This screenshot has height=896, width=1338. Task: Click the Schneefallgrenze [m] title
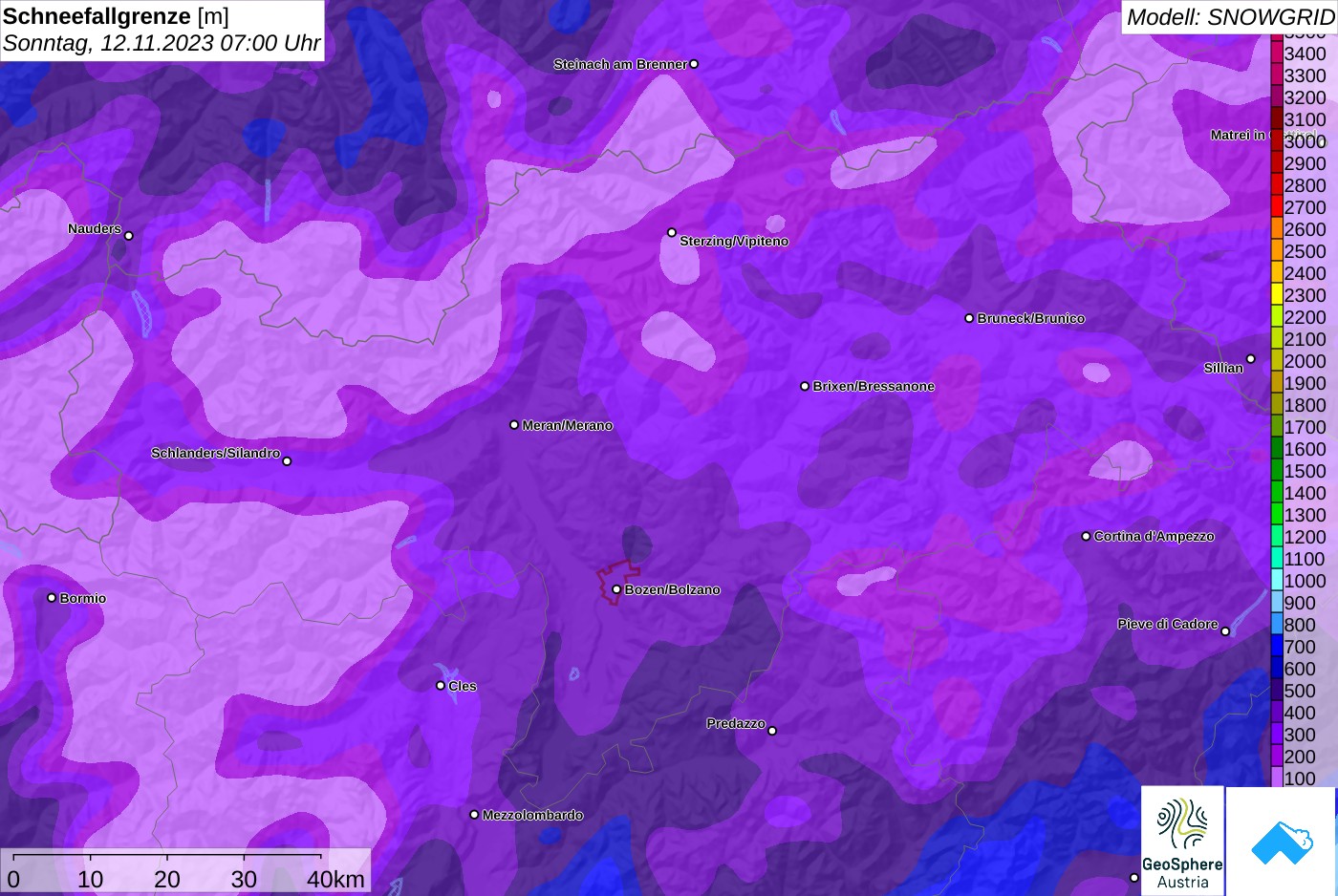(x=116, y=16)
